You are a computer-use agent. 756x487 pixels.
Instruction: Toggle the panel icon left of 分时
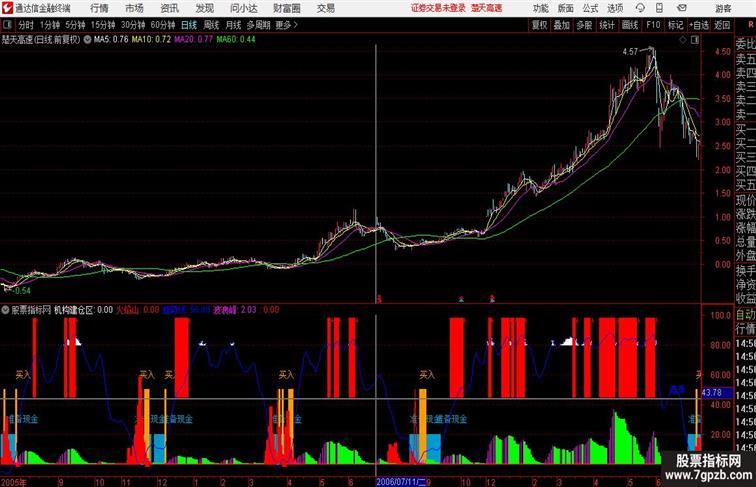7,25
